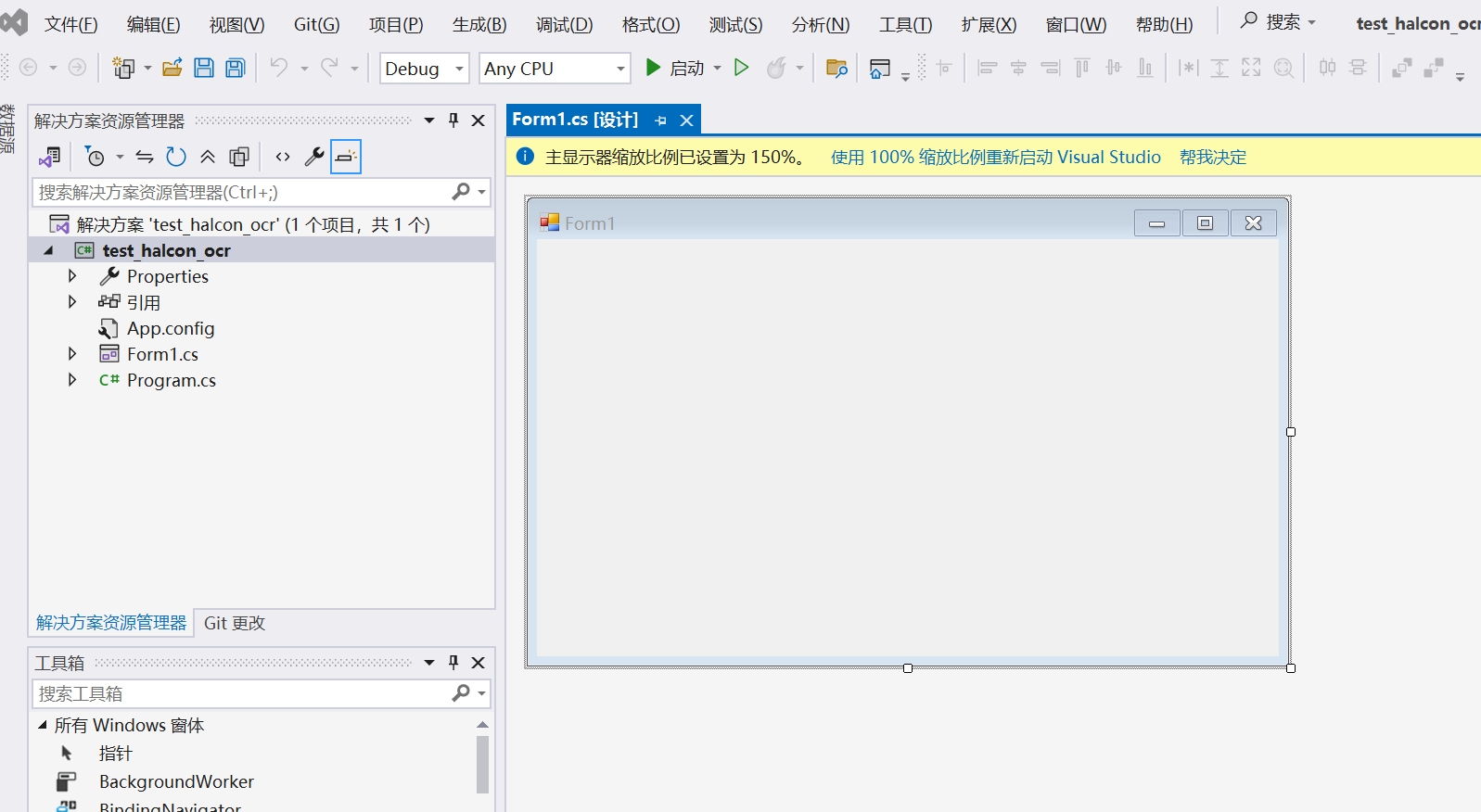Open the Solution Explorer window options dropdown
The width and height of the screenshot is (1481, 812).
[429, 121]
